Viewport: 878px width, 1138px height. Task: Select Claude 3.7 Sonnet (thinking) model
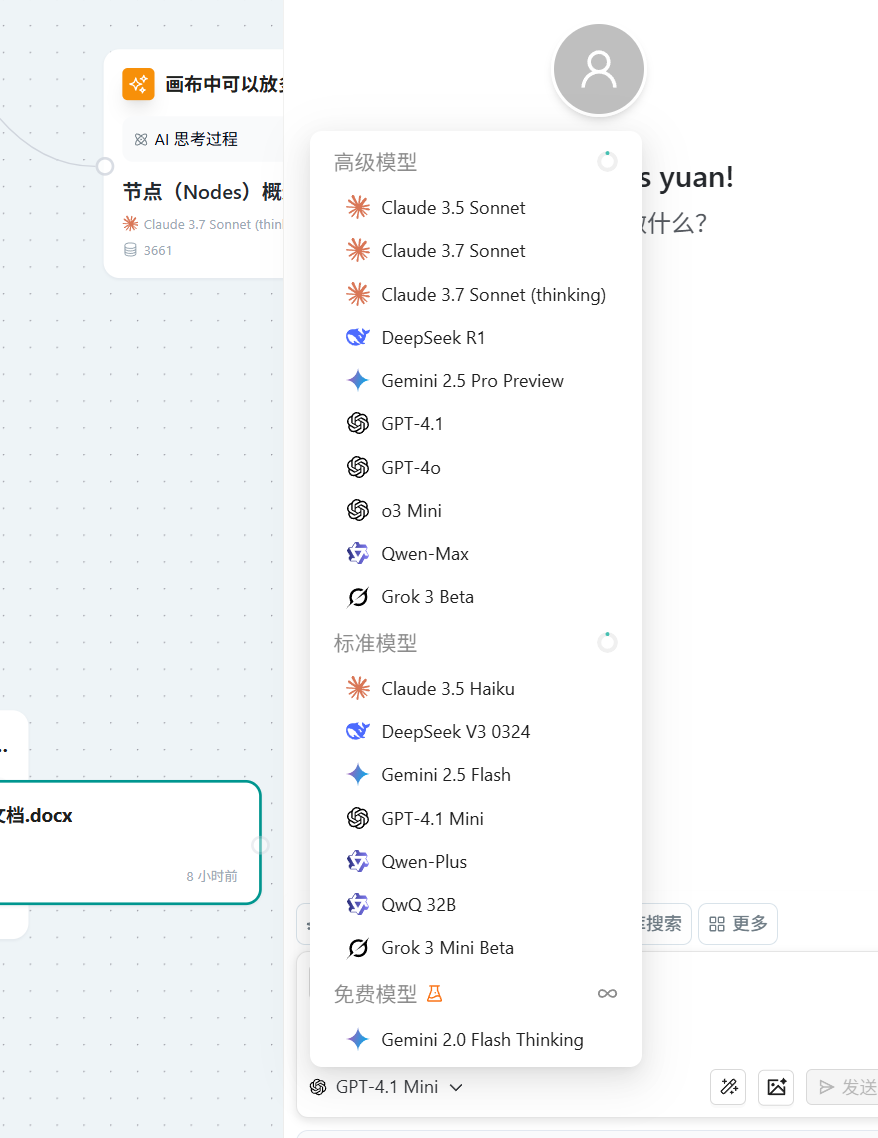[x=493, y=294]
